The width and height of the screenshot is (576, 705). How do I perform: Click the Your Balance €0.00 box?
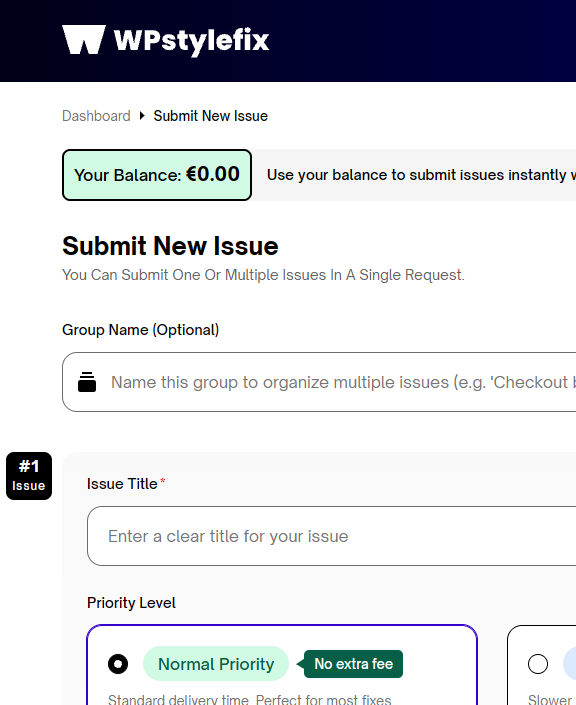point(157,175)
